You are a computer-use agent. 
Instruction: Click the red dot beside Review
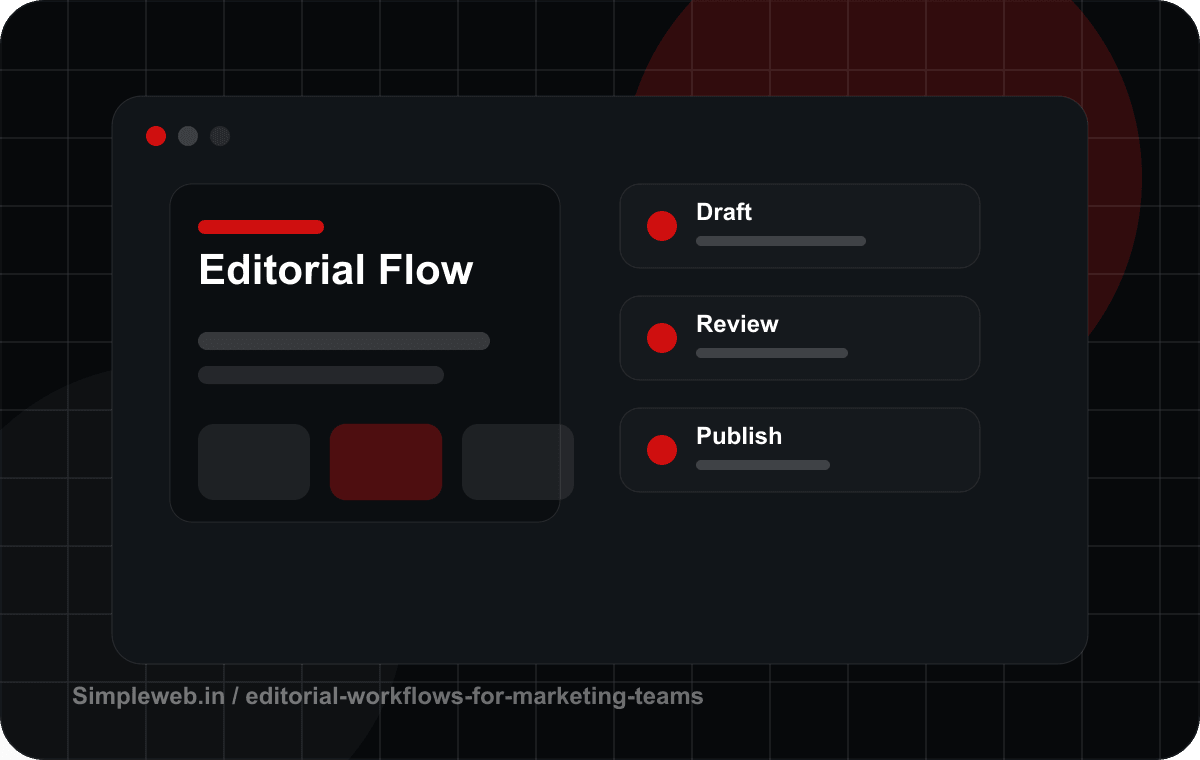click(662, 338)
